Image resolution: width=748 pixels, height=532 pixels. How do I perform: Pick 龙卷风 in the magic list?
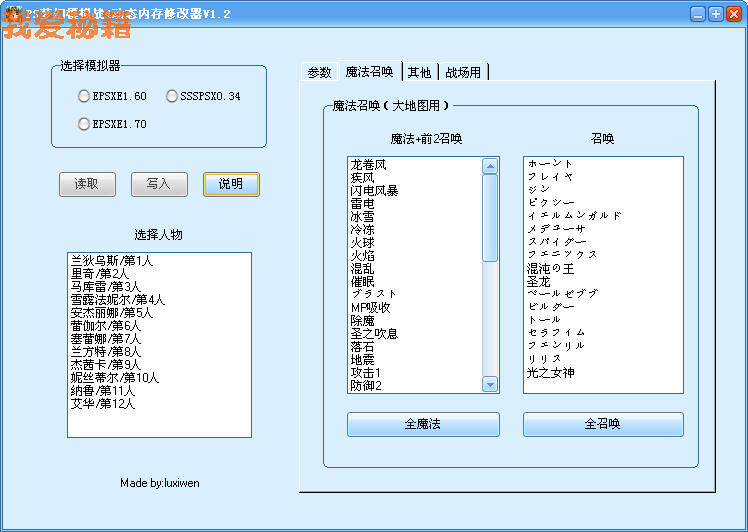click(368, 164)
